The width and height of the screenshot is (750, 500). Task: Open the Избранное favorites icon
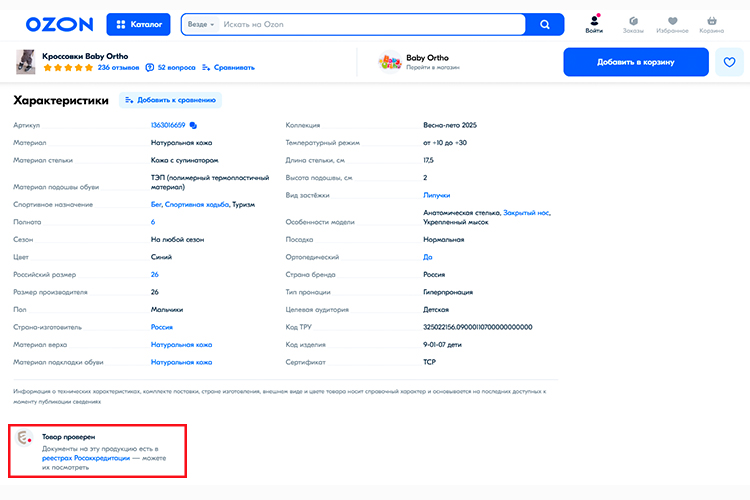(672, 24)
